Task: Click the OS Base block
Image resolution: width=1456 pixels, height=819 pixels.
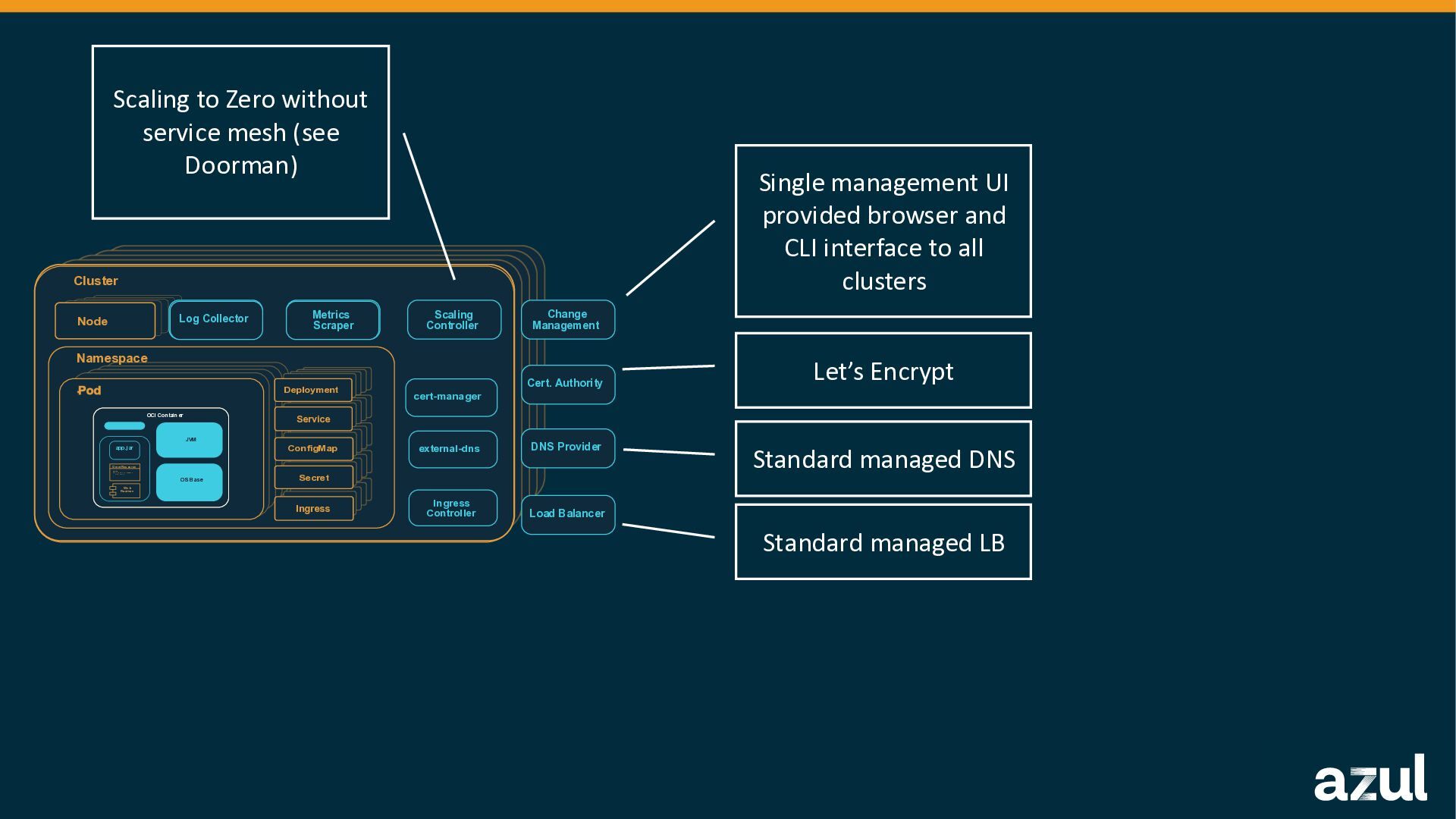Action: point(190,482)
